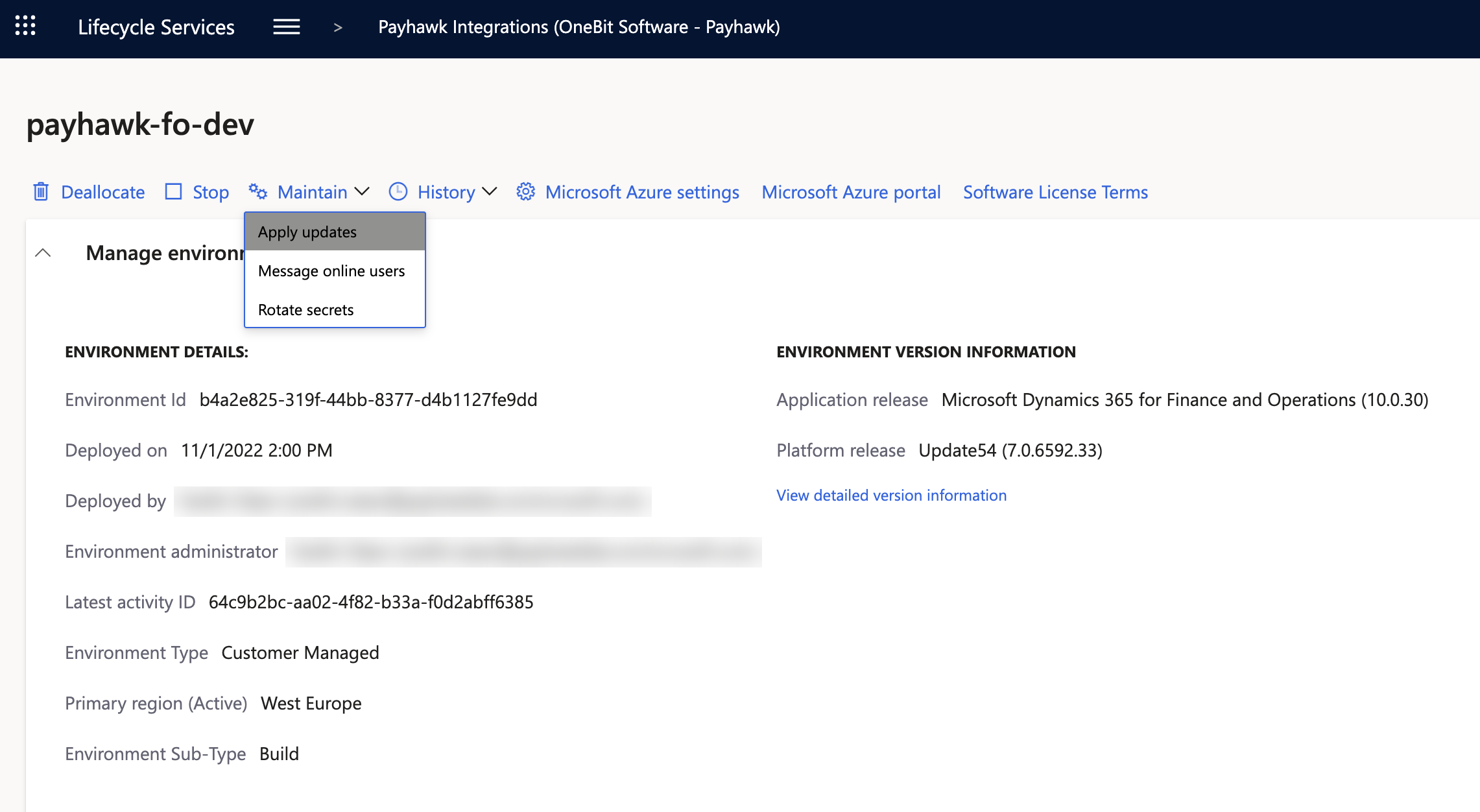Open Microsoft Azure settings
This screenshot has height=812, width=1480.
point(642,192)
